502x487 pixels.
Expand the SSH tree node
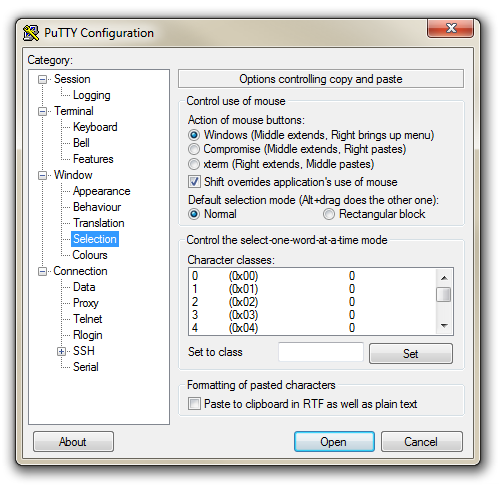pos(61,351)
